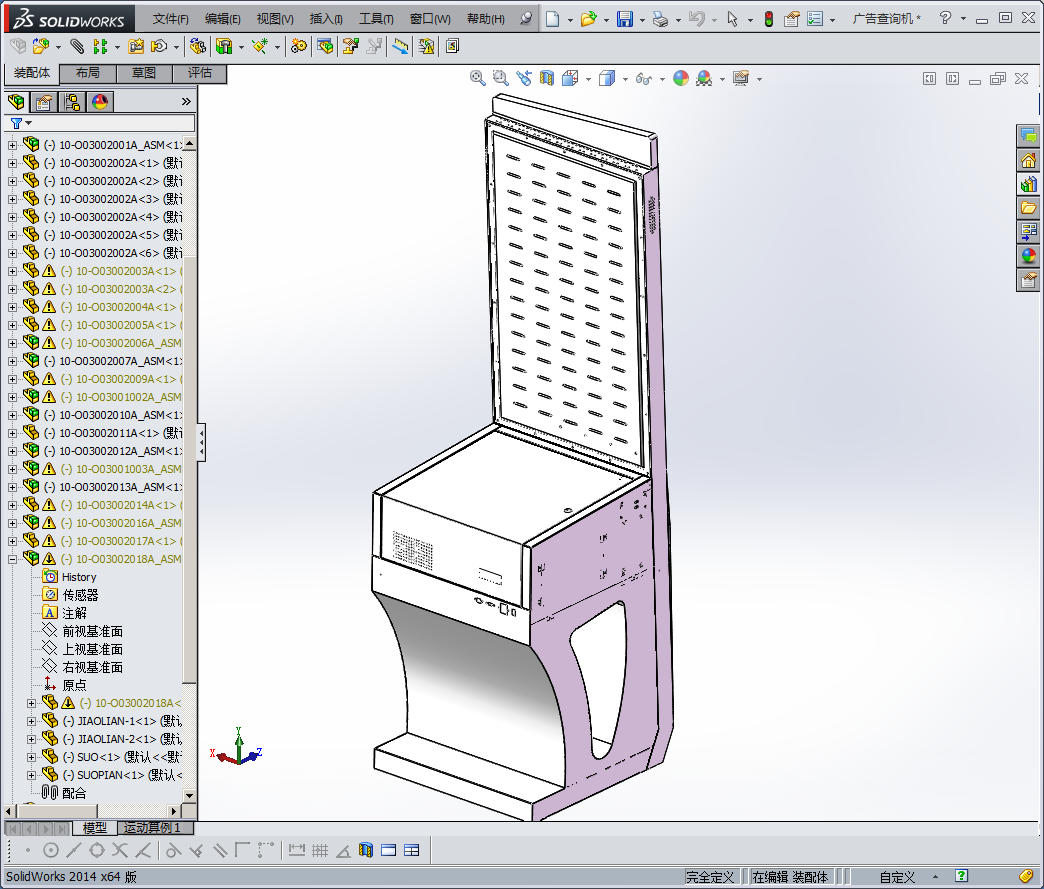1044x889 pixels.
Task: Open the PropertyManager tab icon
Action: coord(44,101)
